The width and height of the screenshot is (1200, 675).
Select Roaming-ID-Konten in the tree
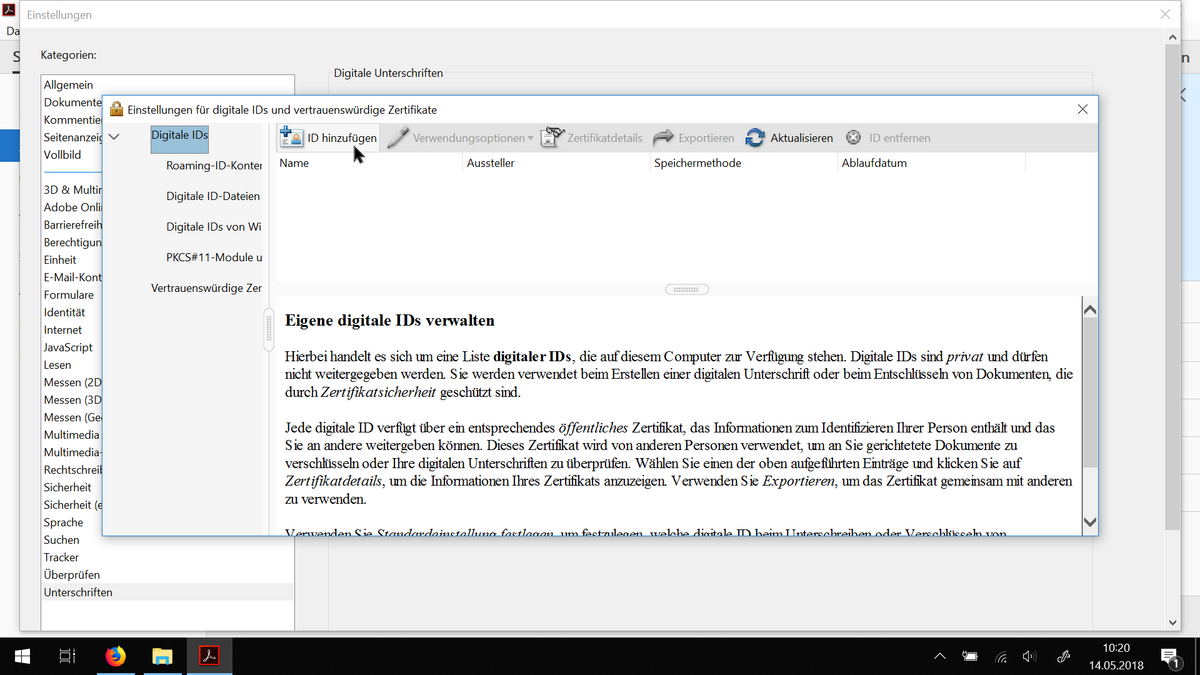[214, 166]
